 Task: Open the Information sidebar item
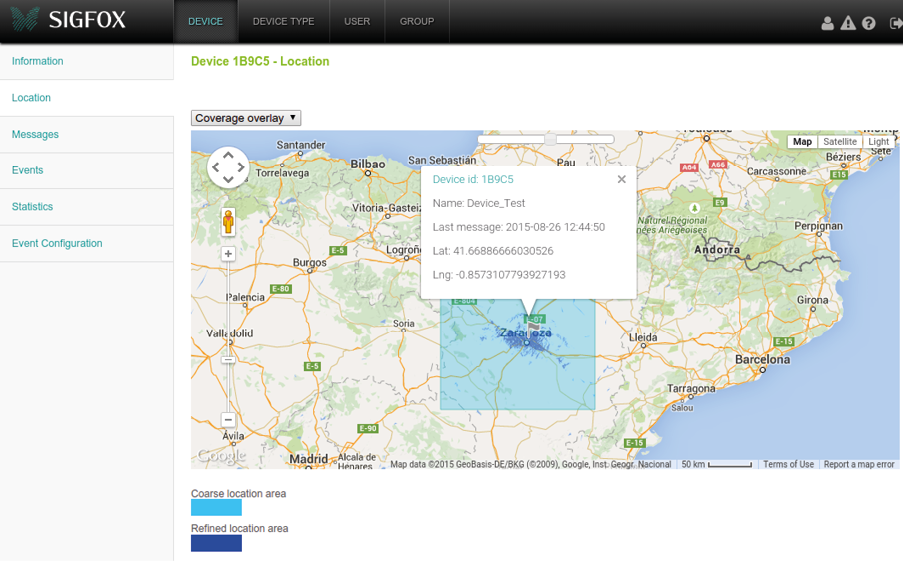click(86, 61)
